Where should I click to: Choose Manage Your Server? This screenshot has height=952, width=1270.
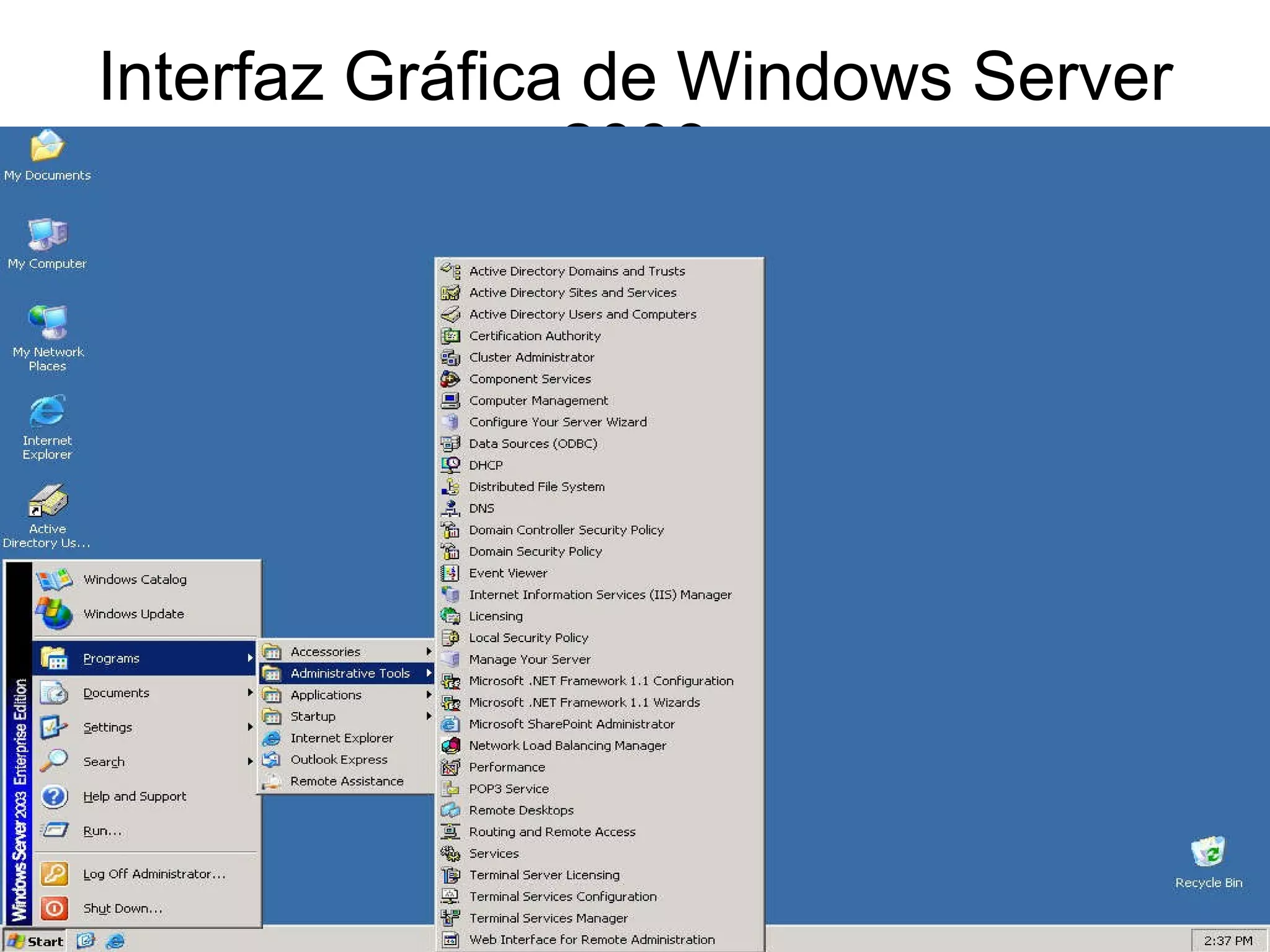tap(599, 659)
